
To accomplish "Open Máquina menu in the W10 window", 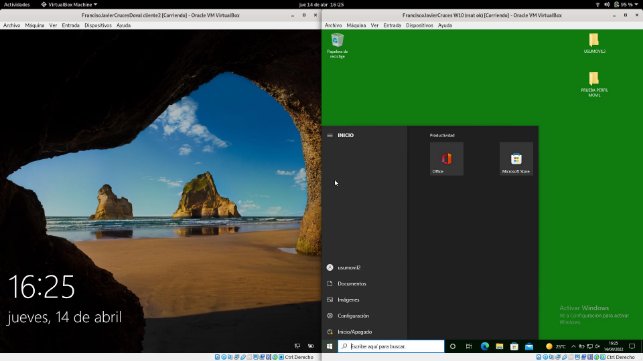I will click(x=356, y=25).
